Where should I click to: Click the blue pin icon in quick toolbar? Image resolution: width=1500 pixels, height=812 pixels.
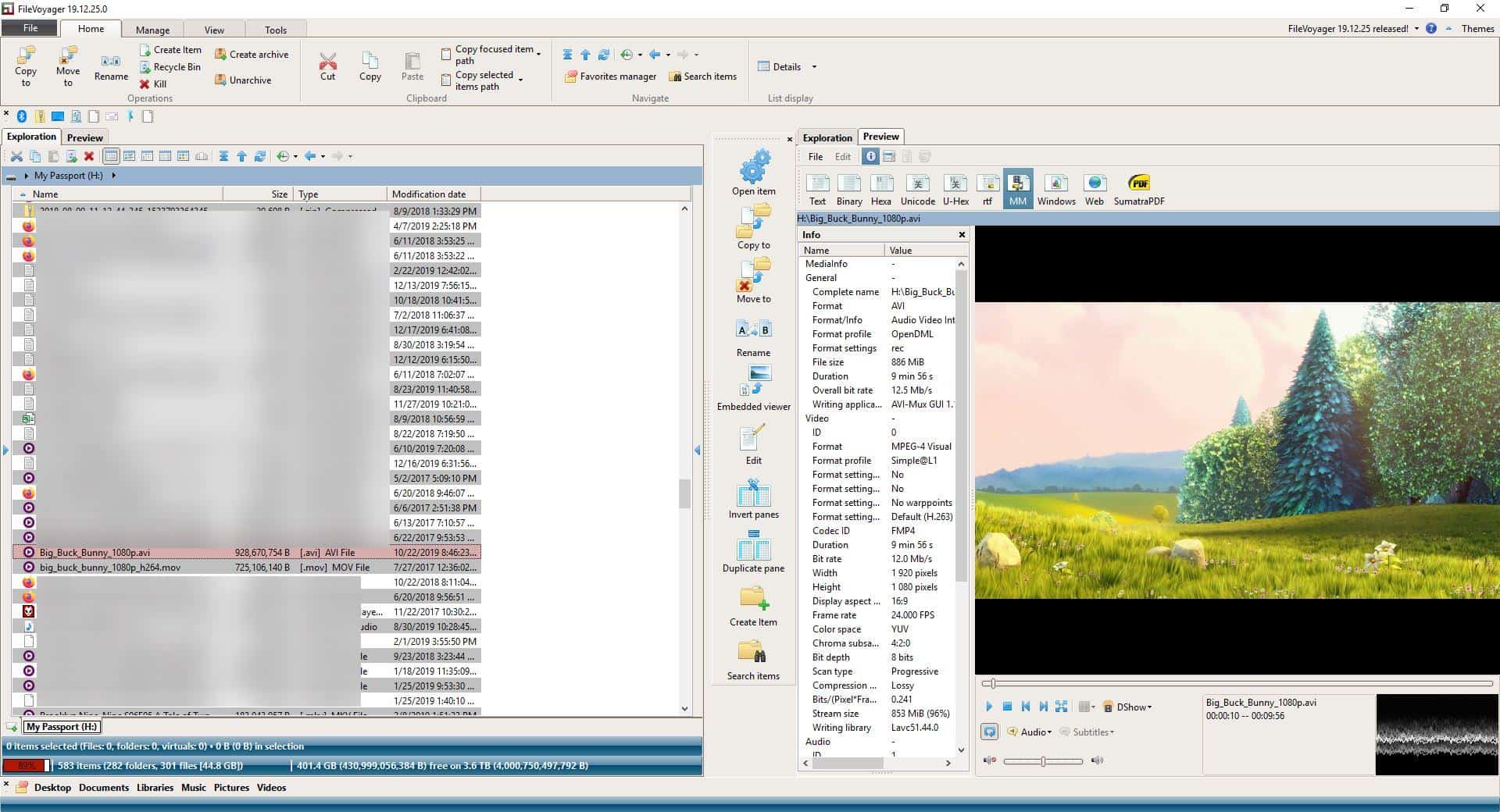pyautogui.click(x=130, y=116)
